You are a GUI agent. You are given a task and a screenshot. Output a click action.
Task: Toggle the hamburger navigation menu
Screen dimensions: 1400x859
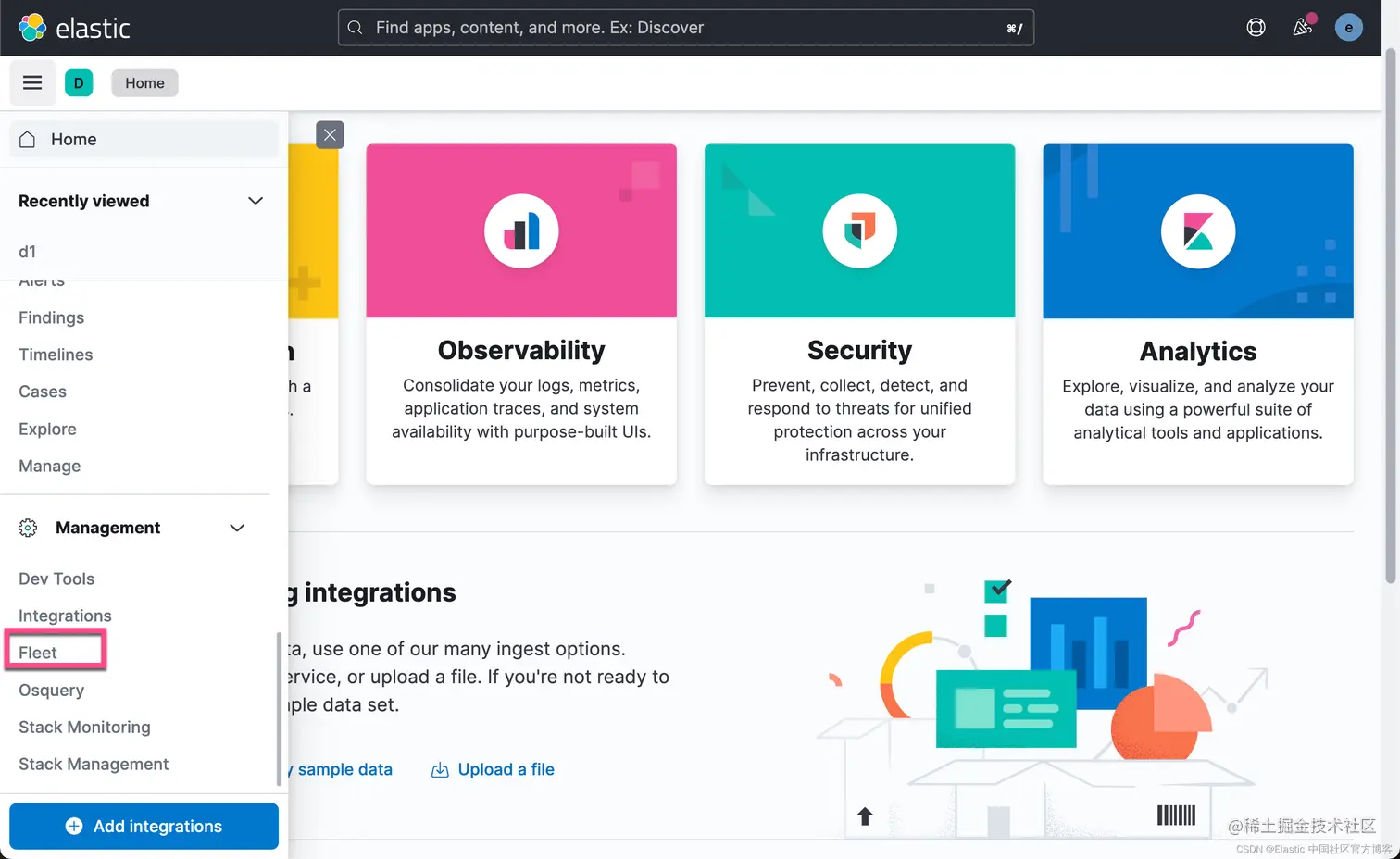32,82
